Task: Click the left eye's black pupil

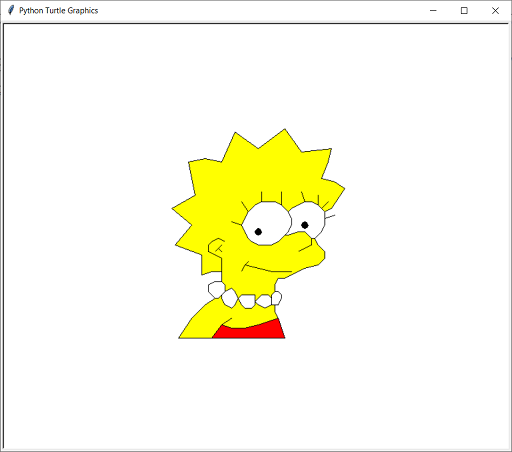Action: (x=258, y=231)
